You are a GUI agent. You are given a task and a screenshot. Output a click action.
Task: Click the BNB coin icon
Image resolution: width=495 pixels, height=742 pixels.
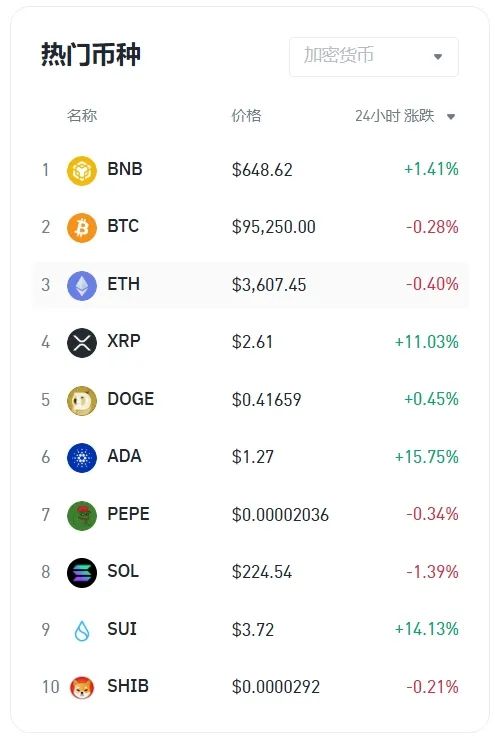tap(82, 171)
